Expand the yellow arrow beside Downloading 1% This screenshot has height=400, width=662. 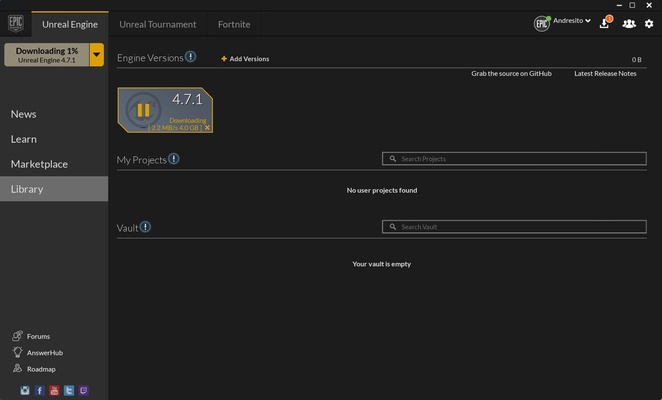(97, 55)
